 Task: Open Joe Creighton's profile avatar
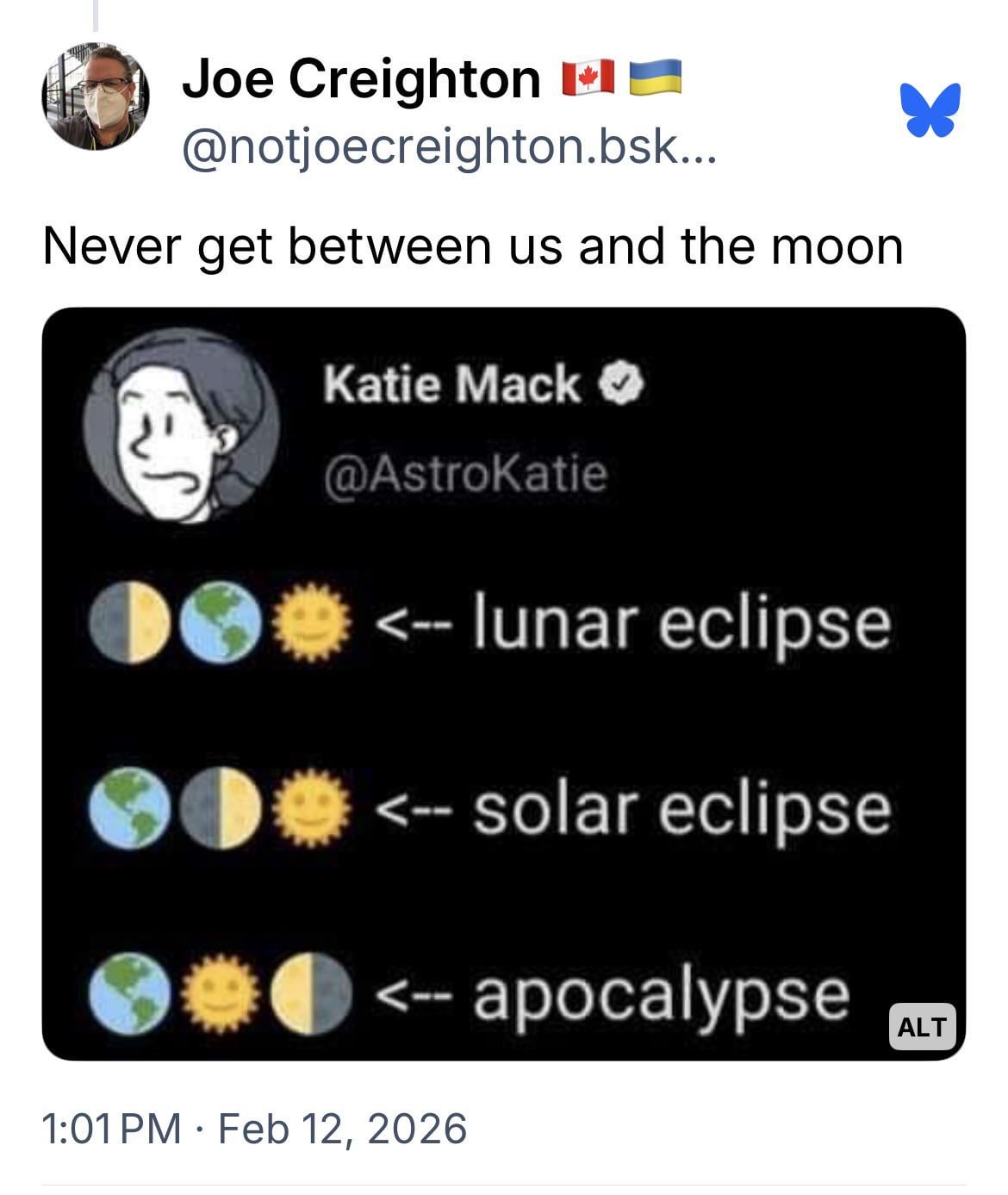[x=96, y=96]
